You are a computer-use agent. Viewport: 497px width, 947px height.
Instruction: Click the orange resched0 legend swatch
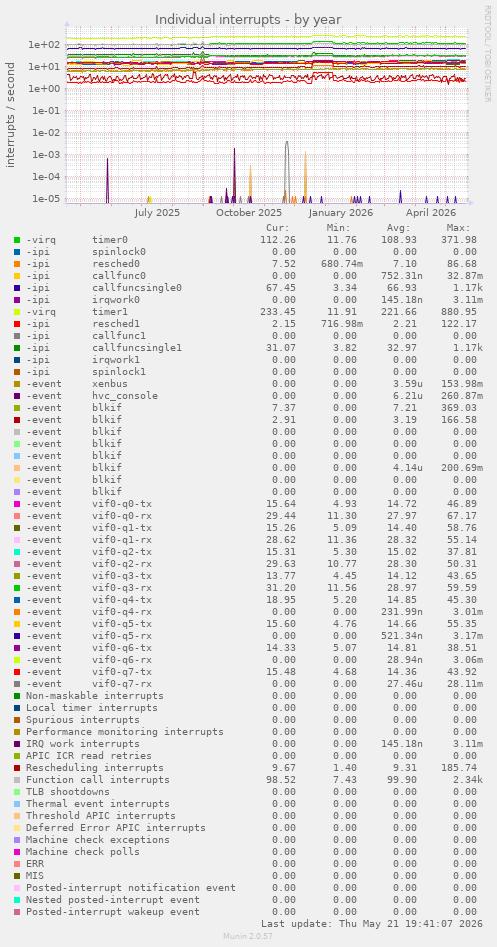coord(17,264)
